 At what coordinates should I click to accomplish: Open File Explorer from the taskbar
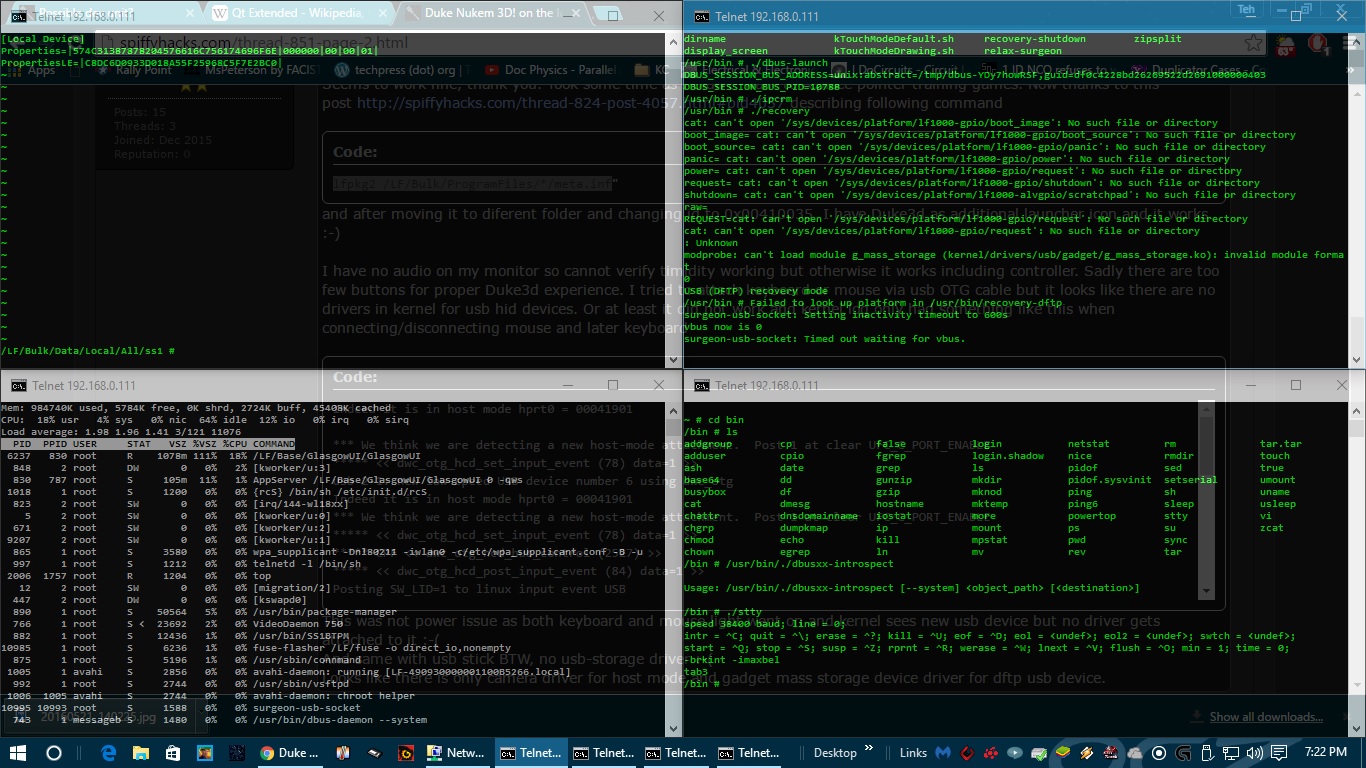140,752
